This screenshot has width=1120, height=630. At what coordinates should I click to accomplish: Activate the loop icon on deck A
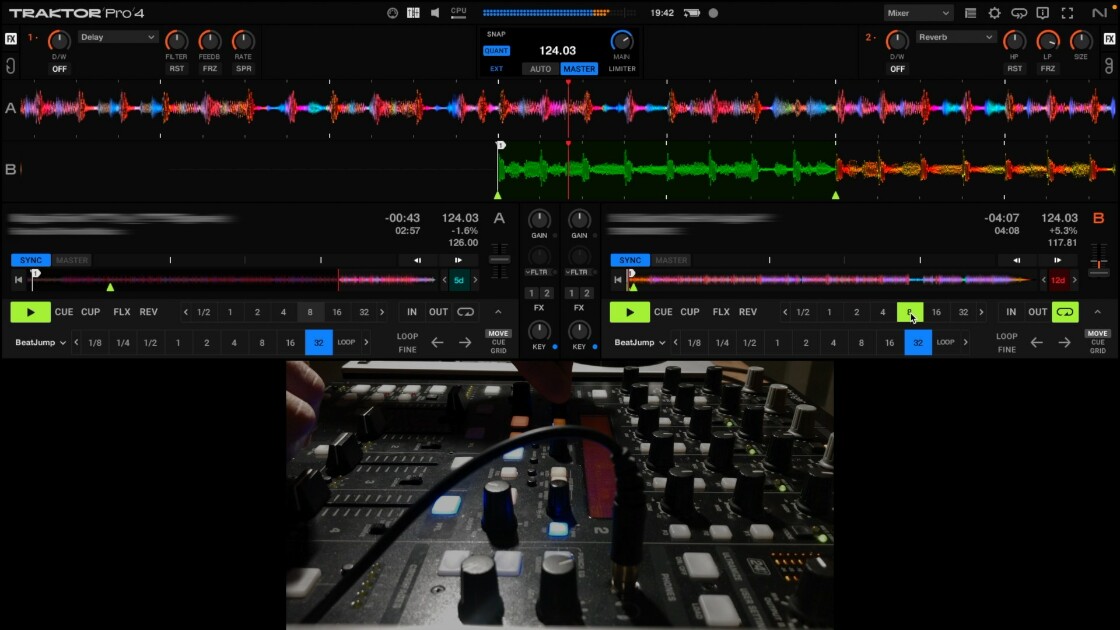[466, 312]
